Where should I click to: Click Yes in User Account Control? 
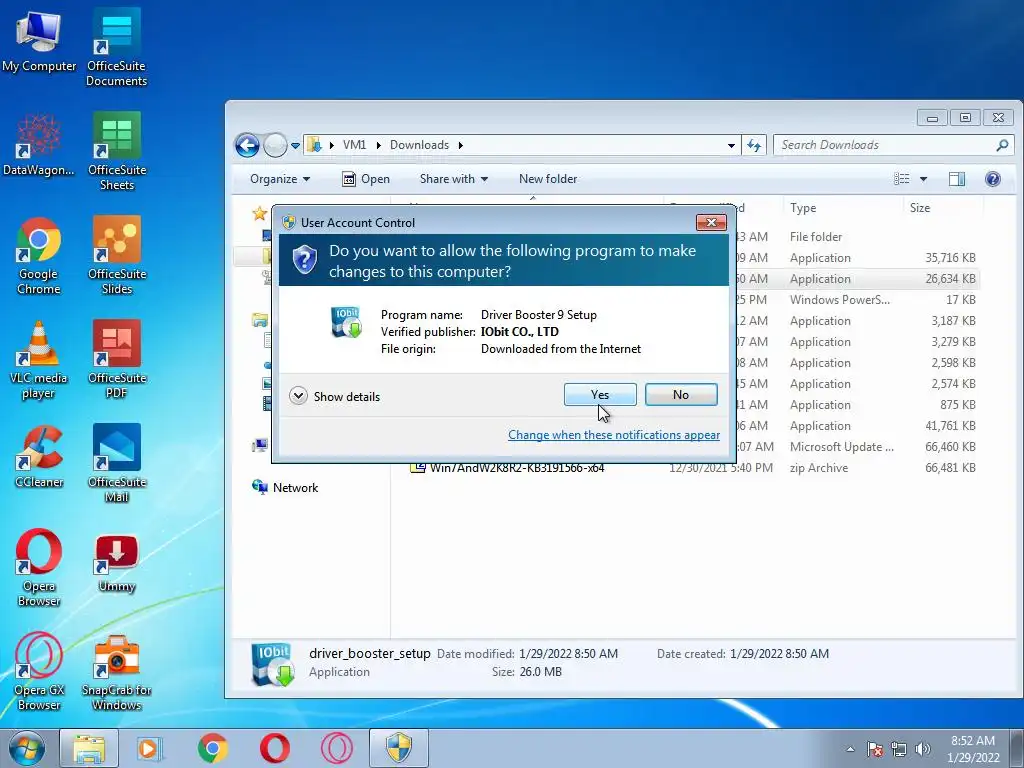pos(600,394)
